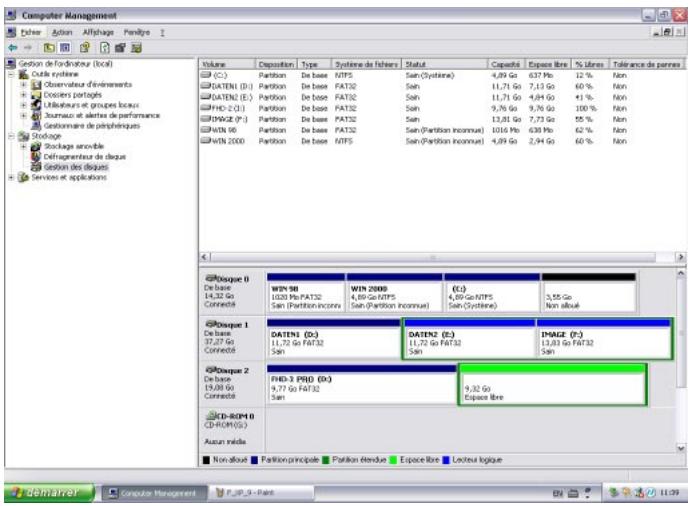Select Gestion des disques in the tree
The width and height of the screenshot is (690, 506).
click(76, 167)
